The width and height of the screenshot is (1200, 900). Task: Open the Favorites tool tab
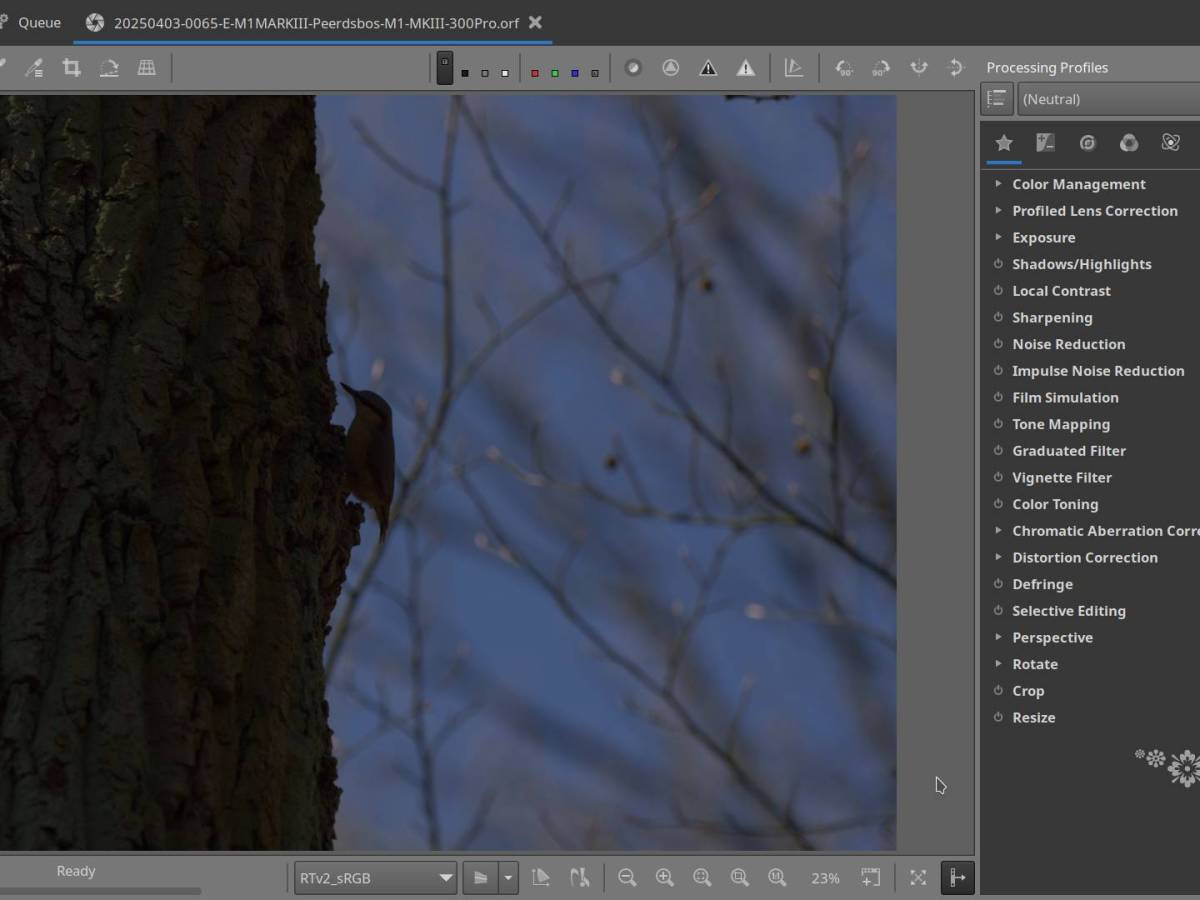tap(1004, 143)
